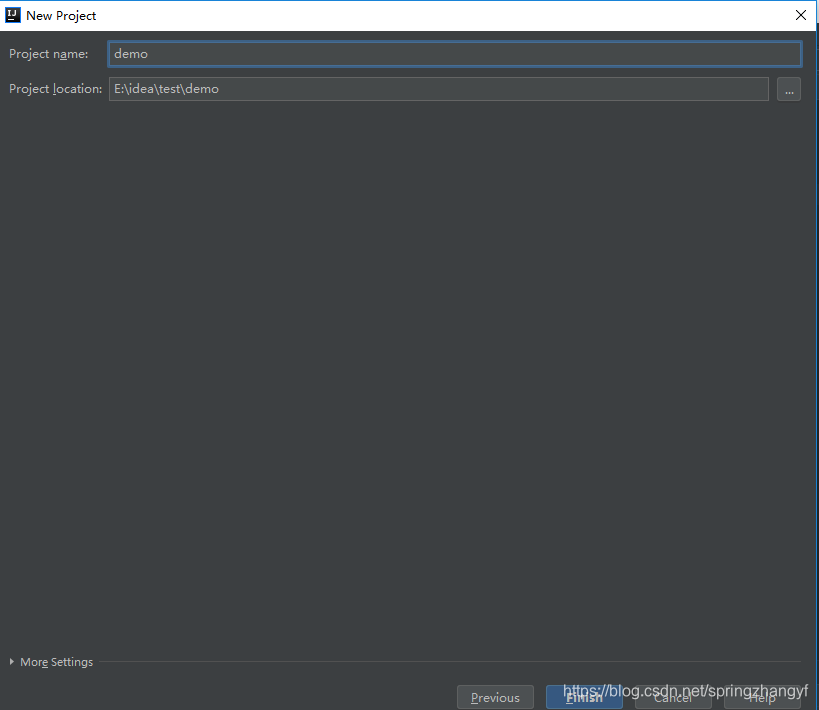This screenshot has height=710, width=819.
Task: Open the browse folder ellipsis button
Action: (789, 89)
